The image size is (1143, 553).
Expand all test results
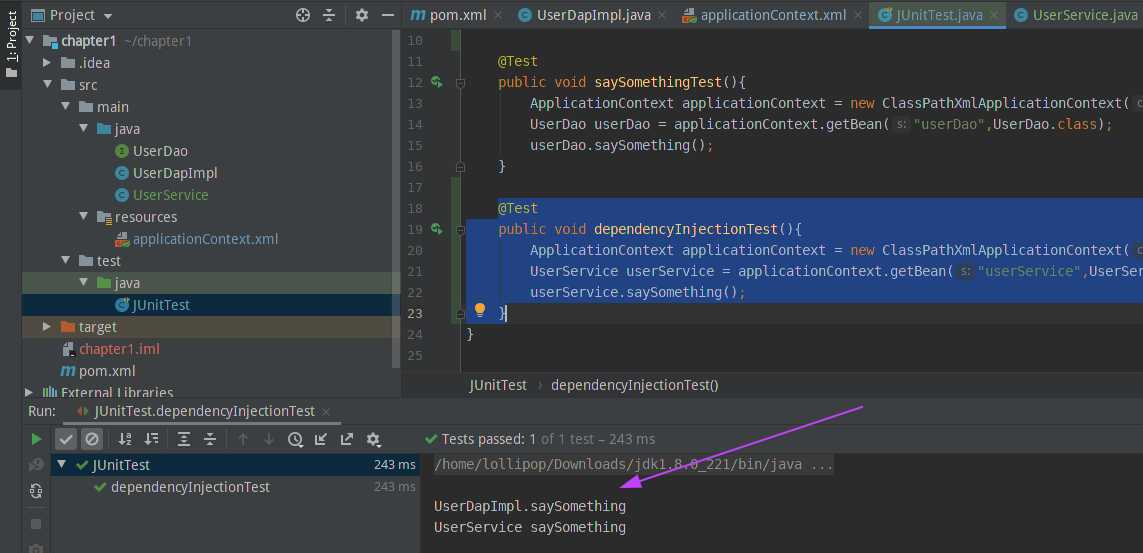click(x=184, y=439)
